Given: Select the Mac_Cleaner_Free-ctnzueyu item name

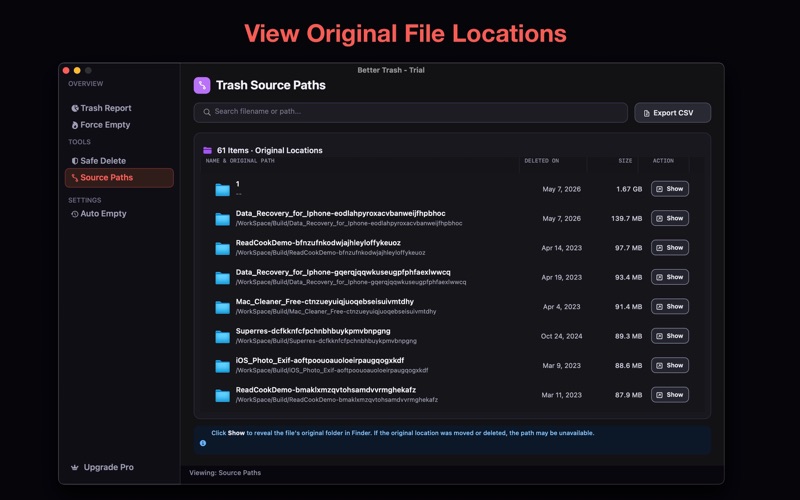Looking at the screenshot, I should tap(324, 302).
